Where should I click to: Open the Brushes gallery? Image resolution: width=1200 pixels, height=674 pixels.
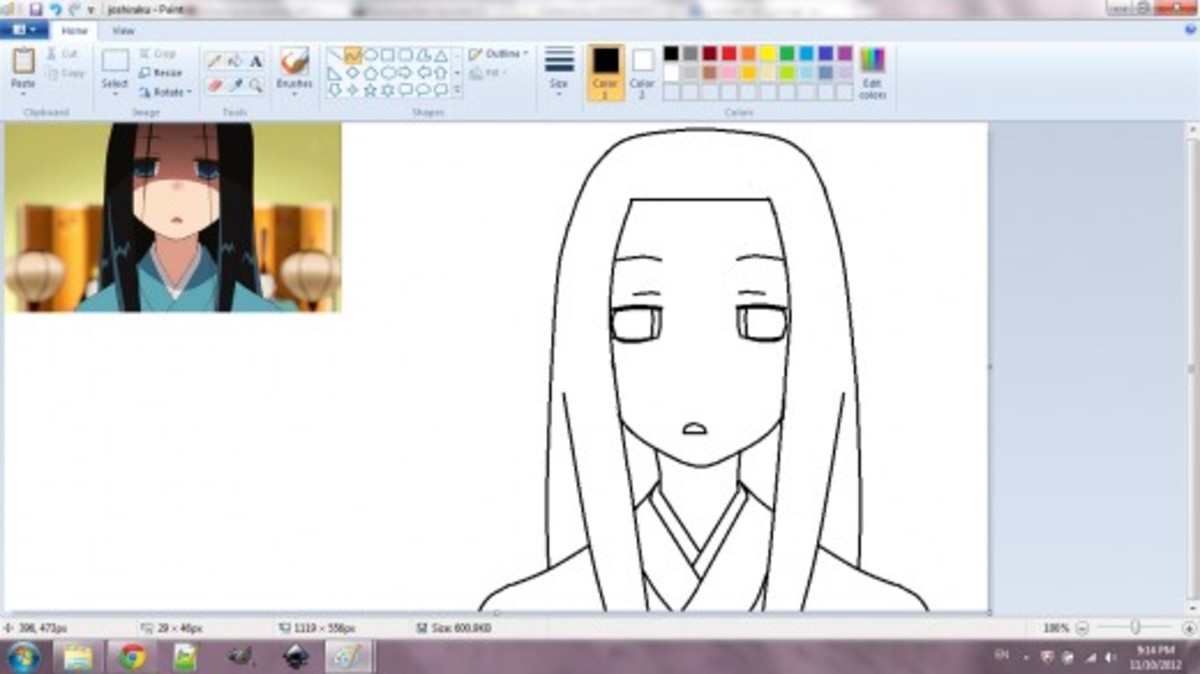(x=293, y=70)
